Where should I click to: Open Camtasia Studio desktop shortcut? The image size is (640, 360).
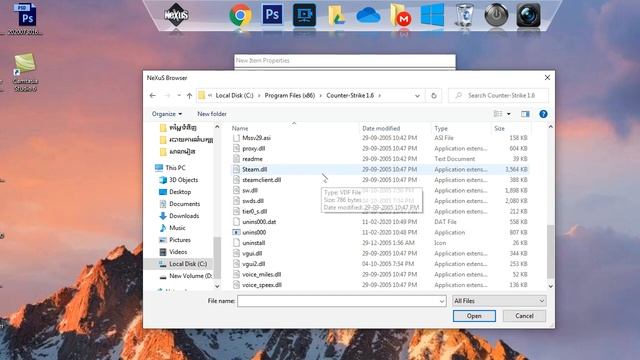click(25, 72)
